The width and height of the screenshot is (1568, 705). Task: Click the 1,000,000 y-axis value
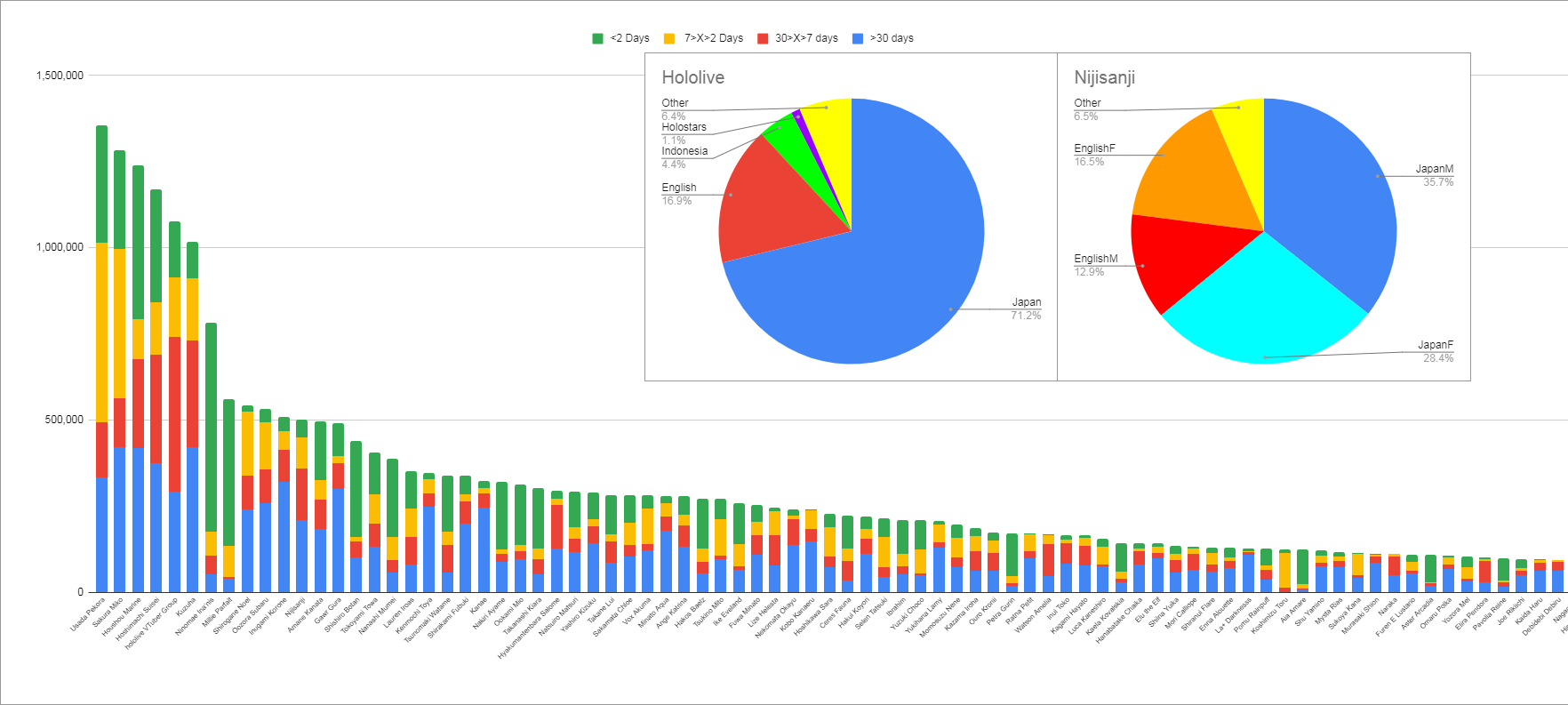click(x=60, y=247)
